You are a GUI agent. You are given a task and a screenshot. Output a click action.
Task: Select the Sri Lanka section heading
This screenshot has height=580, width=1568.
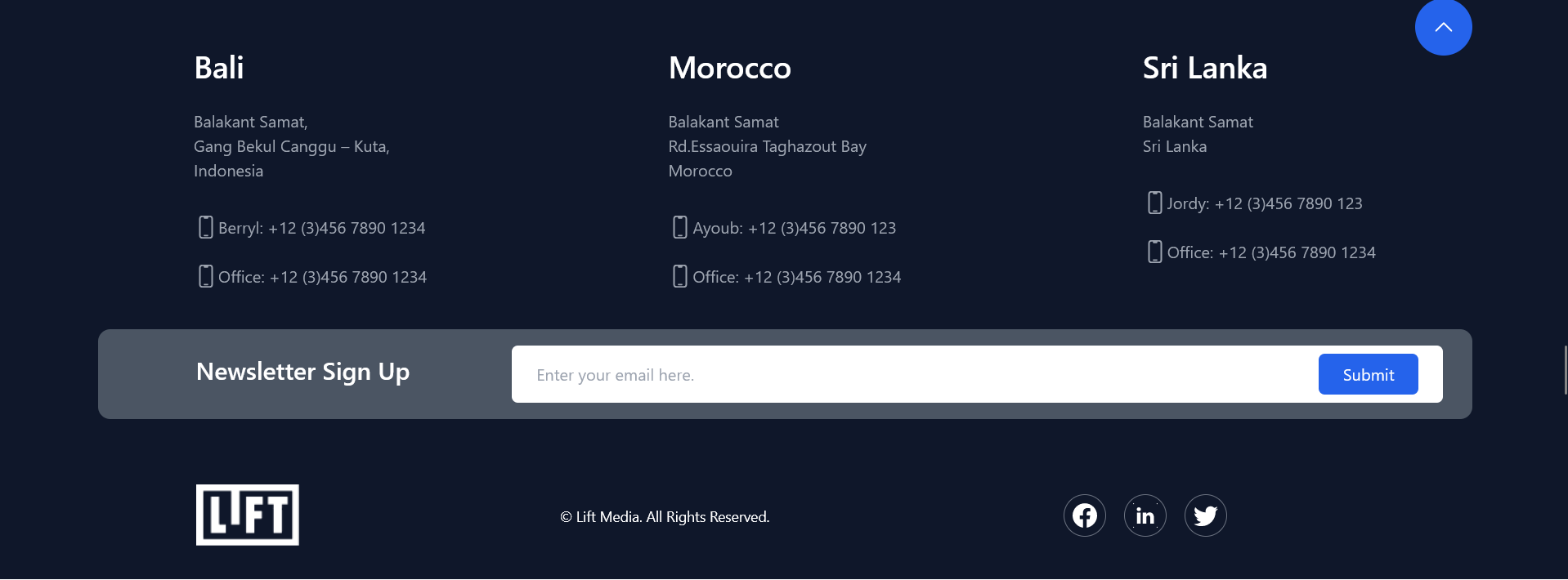[x=1204, y=69]
